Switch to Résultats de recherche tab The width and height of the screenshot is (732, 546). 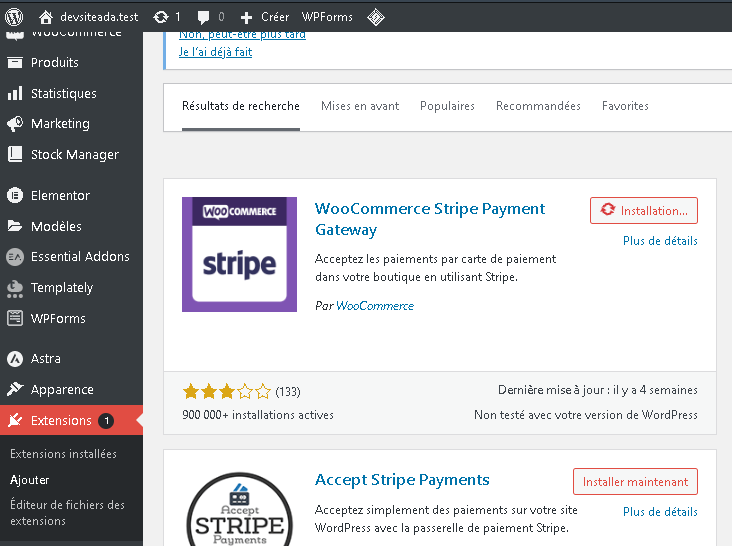coord(241,106)
